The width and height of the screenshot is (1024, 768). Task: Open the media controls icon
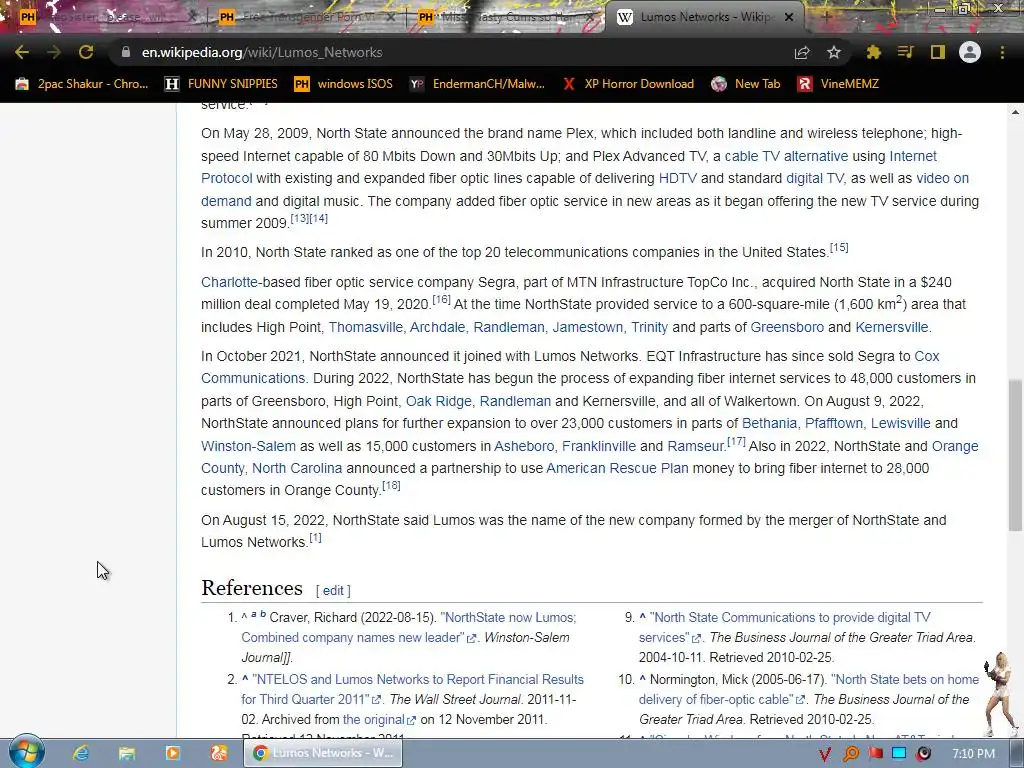point(905,52)
